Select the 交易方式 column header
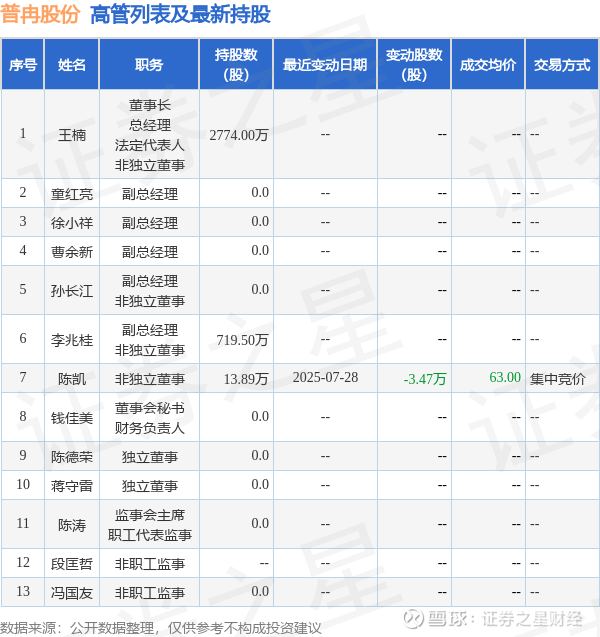Viewport: 600px width, 637px height. [x=562, y=65]
